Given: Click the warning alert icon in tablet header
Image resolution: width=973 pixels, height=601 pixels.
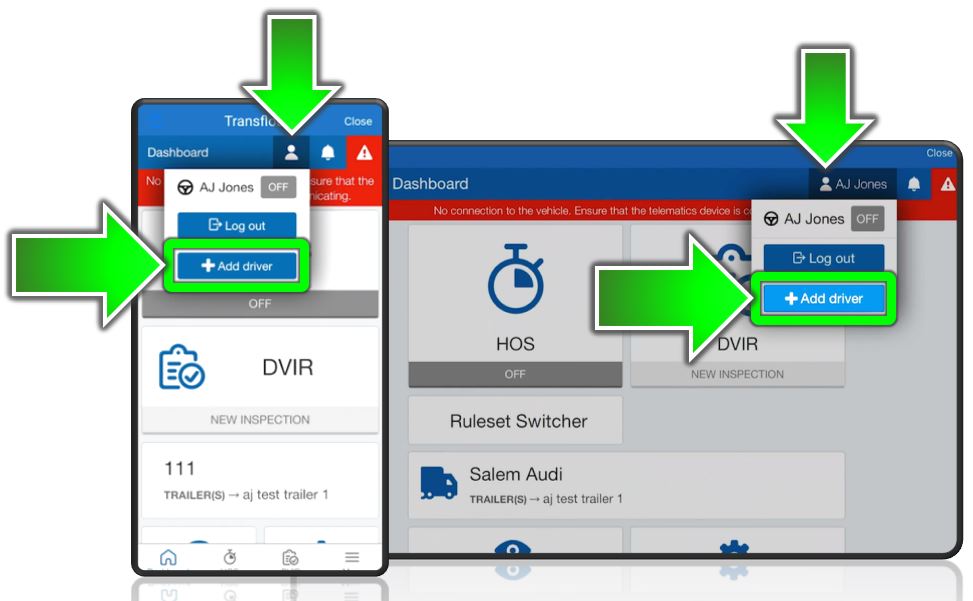Looking at the screenshot, I should click(x=947, y=184).
